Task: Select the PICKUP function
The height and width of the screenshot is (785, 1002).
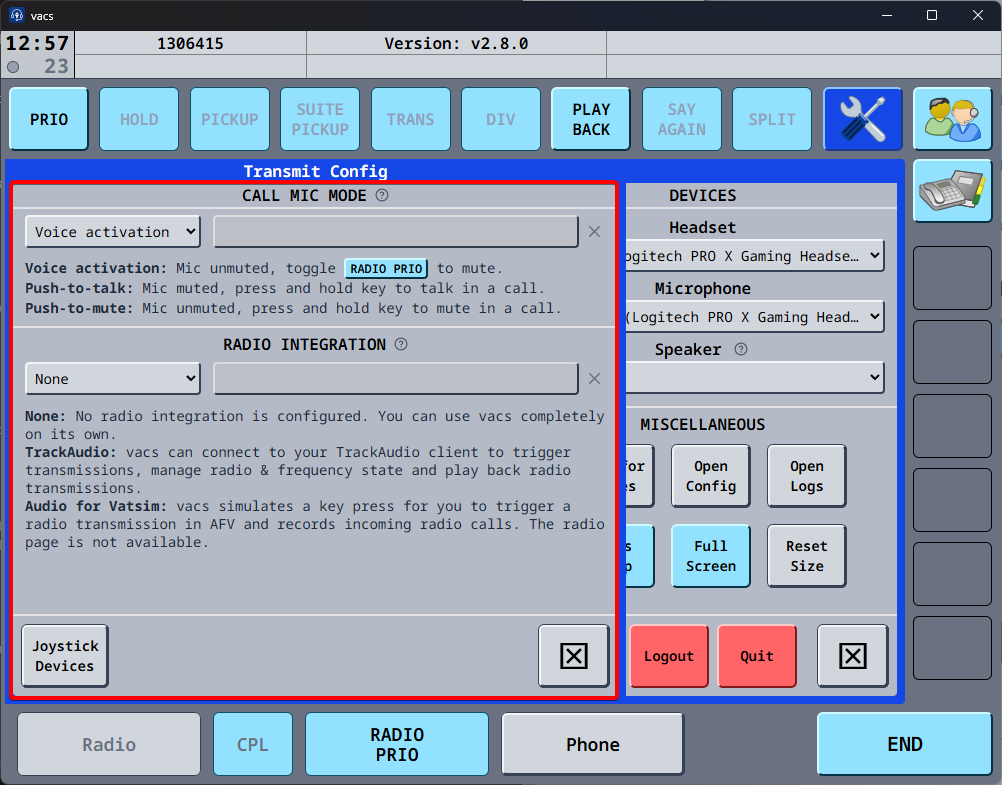Action: 229,119
